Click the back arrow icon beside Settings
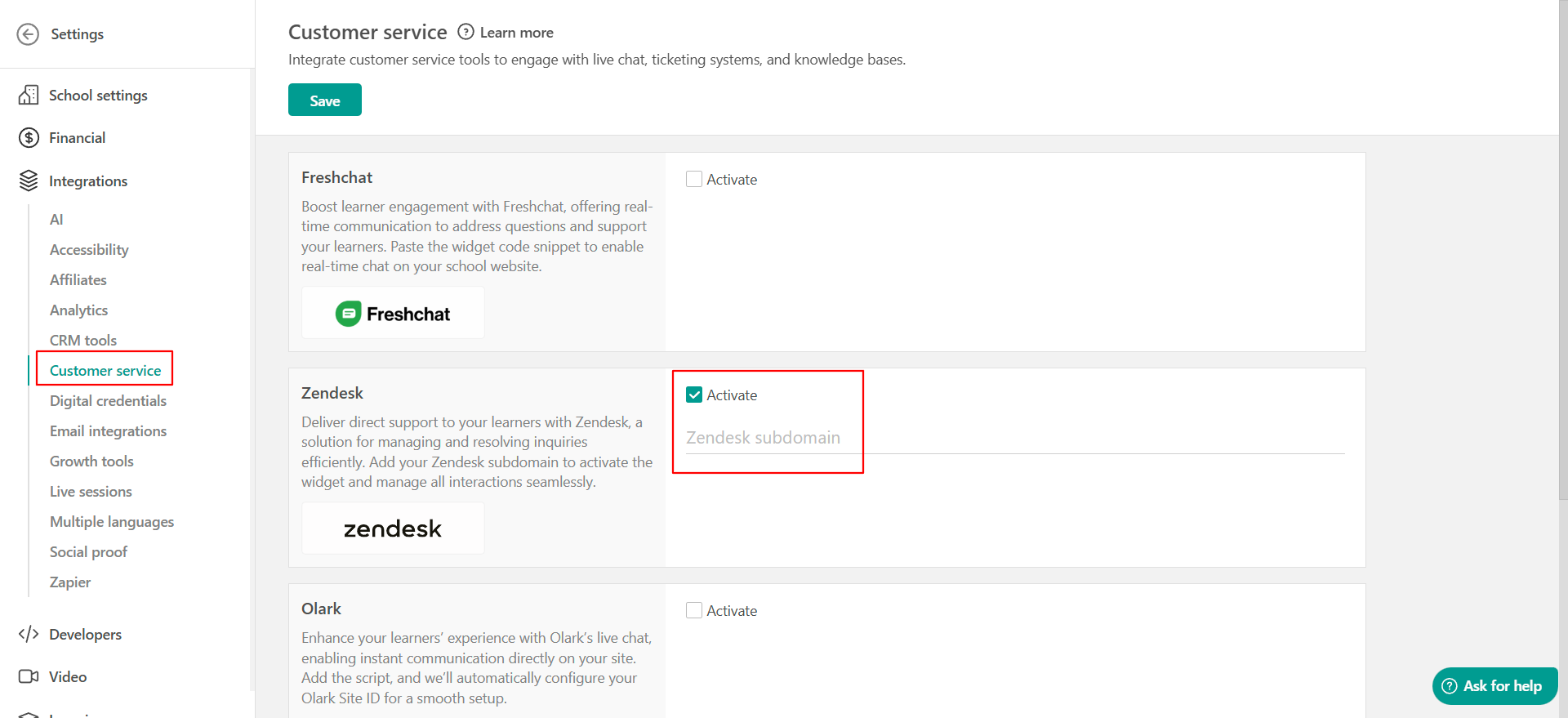The image size is (1568, 718). coord(28,34)
